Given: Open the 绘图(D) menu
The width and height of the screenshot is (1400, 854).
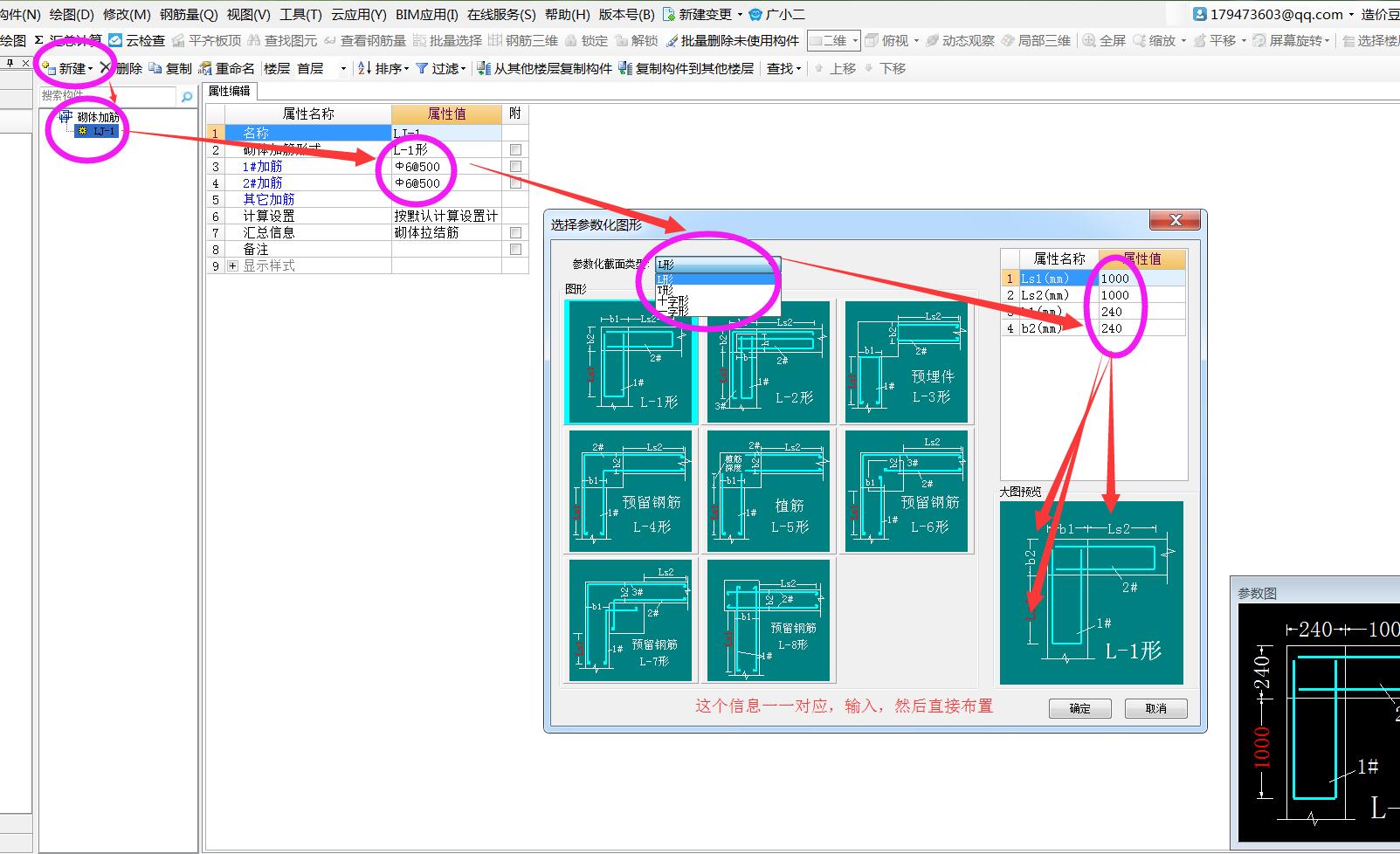Looking at the screenshot, I should 72,14.
